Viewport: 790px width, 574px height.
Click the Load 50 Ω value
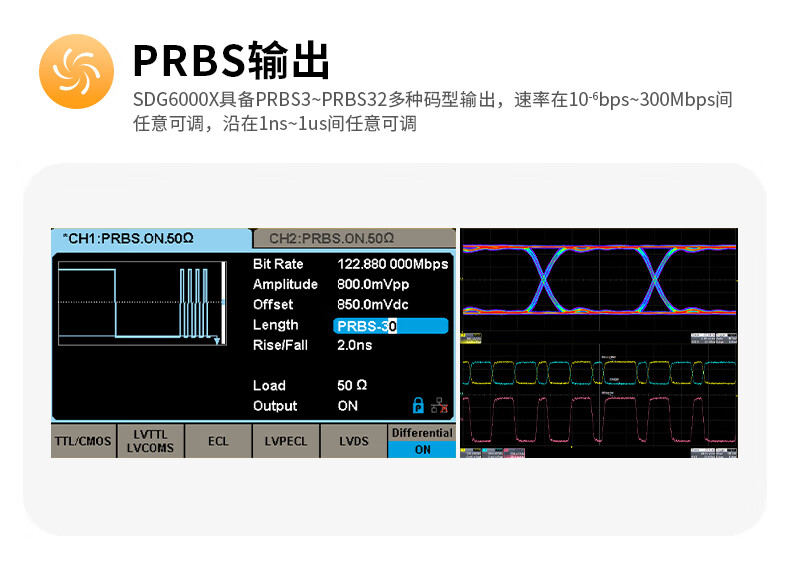click(352, 385)
